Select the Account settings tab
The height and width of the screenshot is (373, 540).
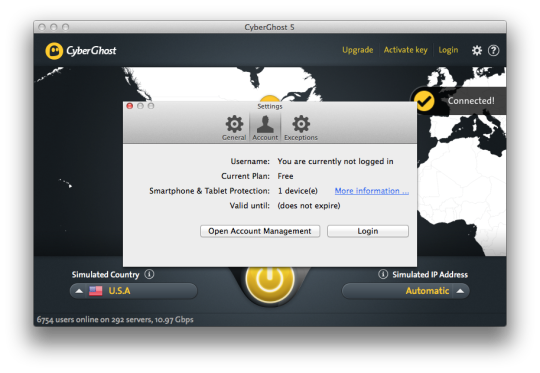pyautogui.click(x=265, y=128)
